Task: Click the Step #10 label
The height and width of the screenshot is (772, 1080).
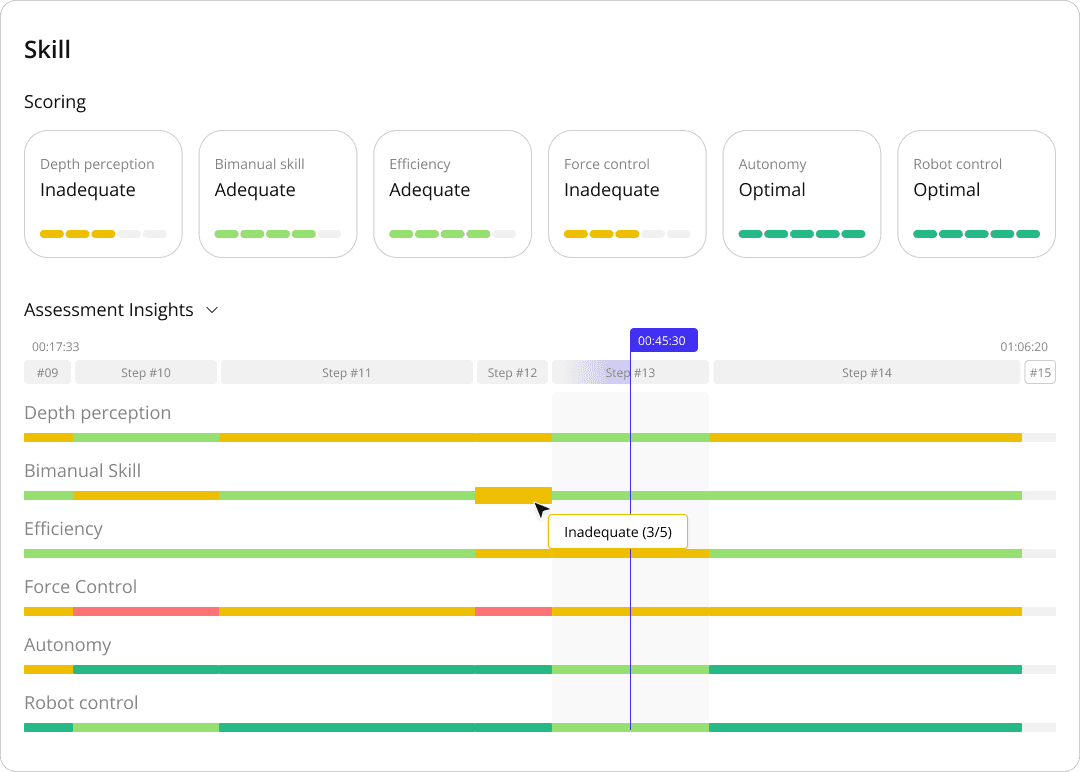Action: pos(146,372)
